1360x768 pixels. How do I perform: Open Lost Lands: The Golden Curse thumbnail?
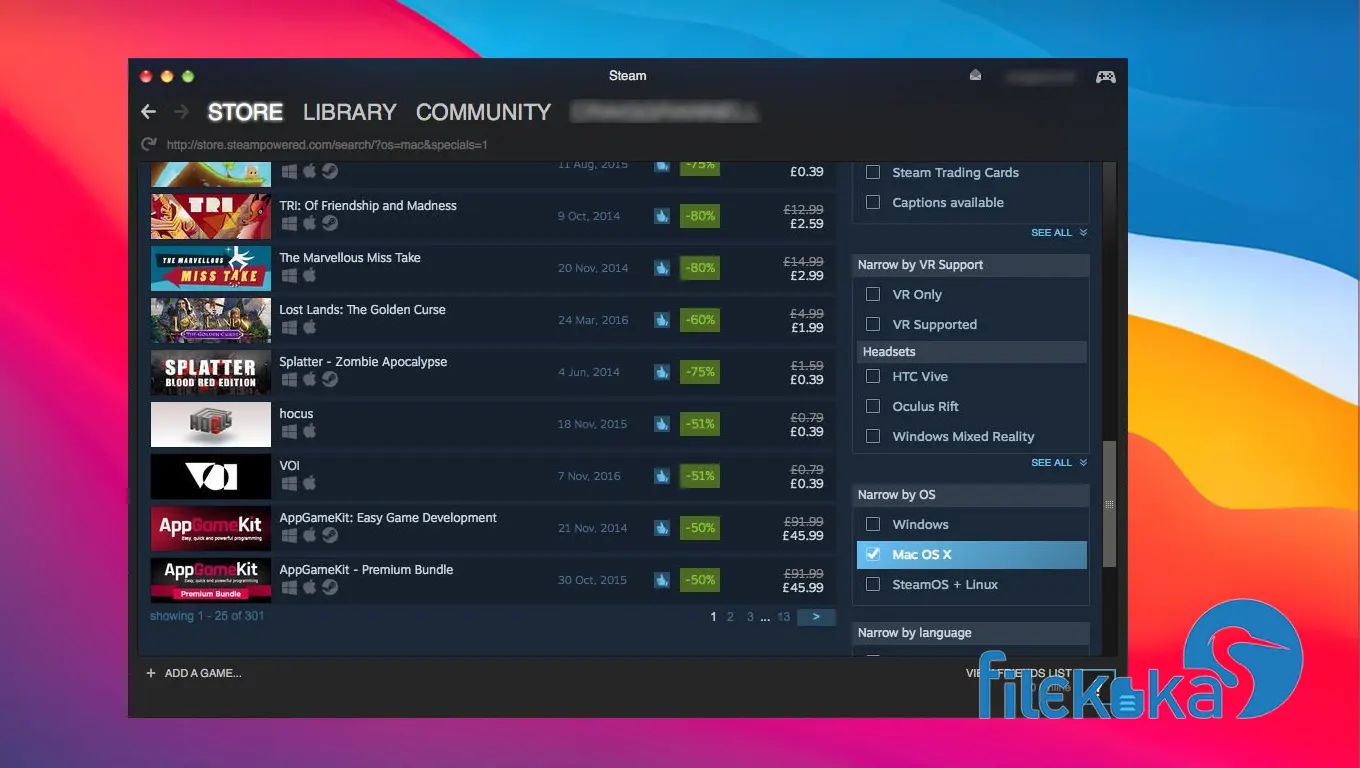tap(211, 320)
